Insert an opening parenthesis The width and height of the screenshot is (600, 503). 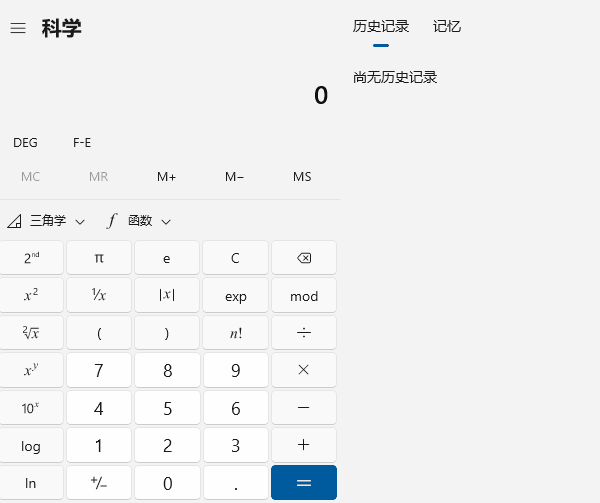pyautogui.click(x=99, y=333)
